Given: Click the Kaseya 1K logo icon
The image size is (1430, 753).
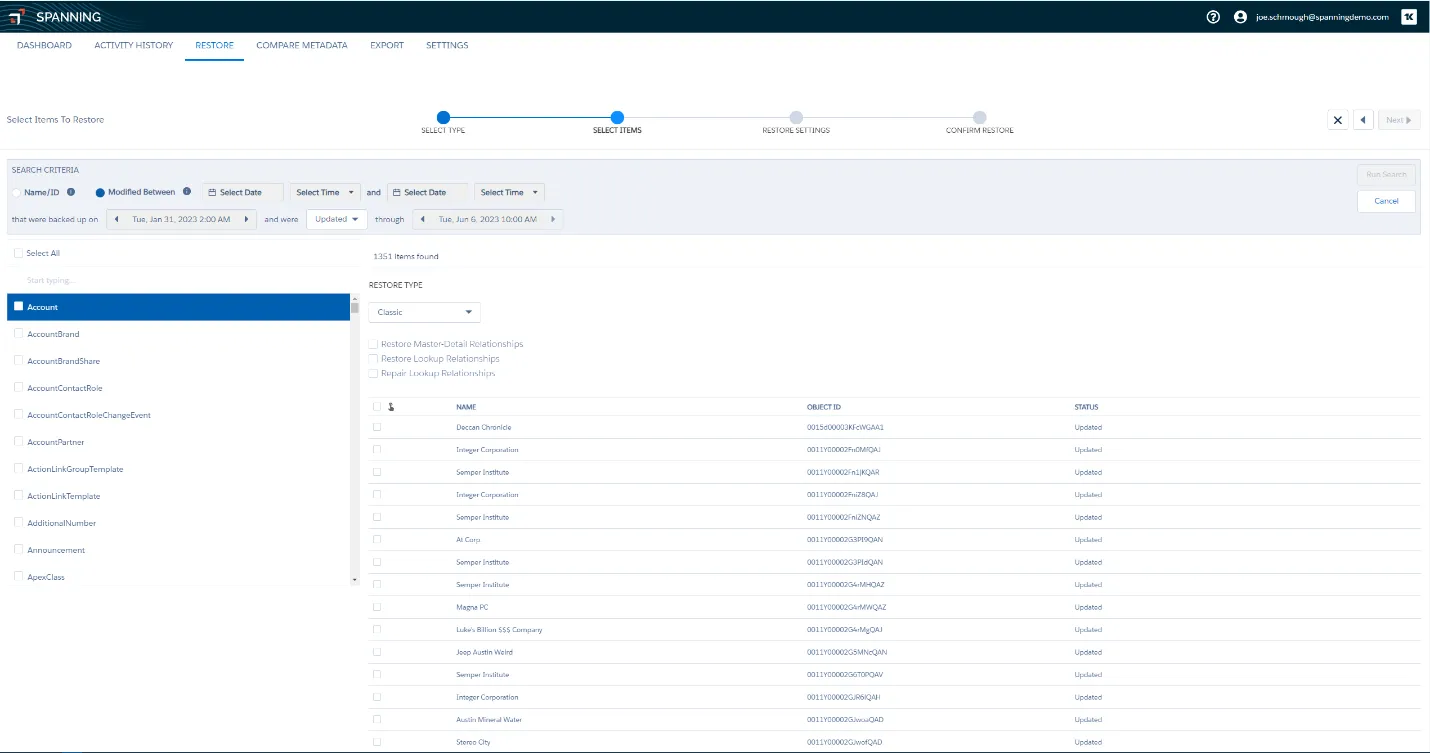Looking at the screenshot, I should 1408,17.
